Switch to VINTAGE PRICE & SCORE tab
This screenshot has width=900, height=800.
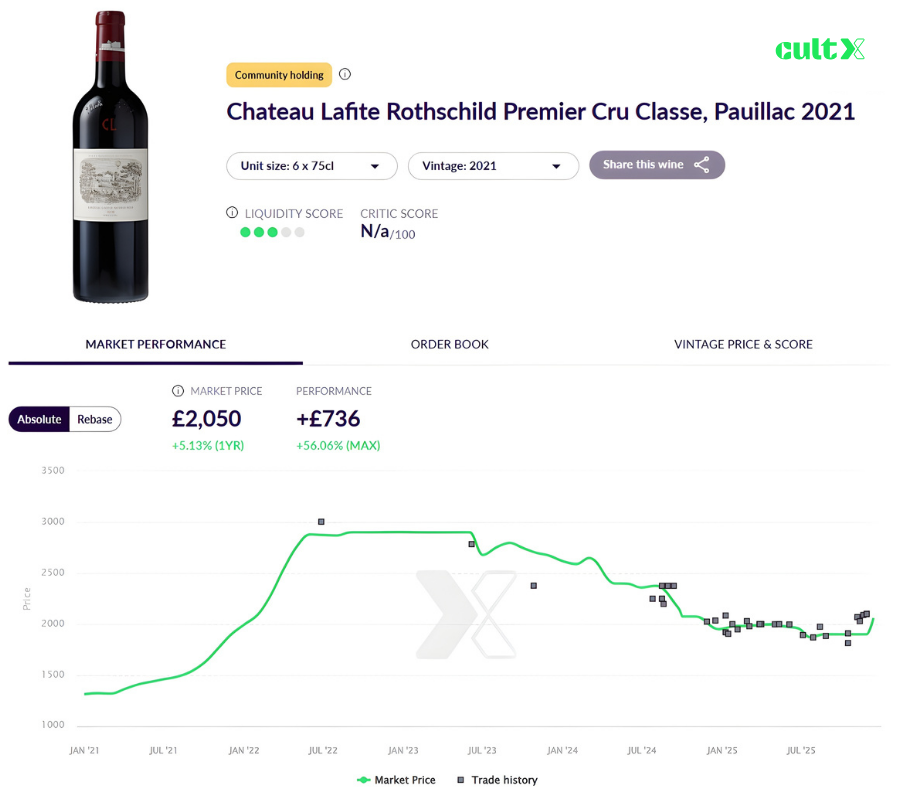click(743, 344)
